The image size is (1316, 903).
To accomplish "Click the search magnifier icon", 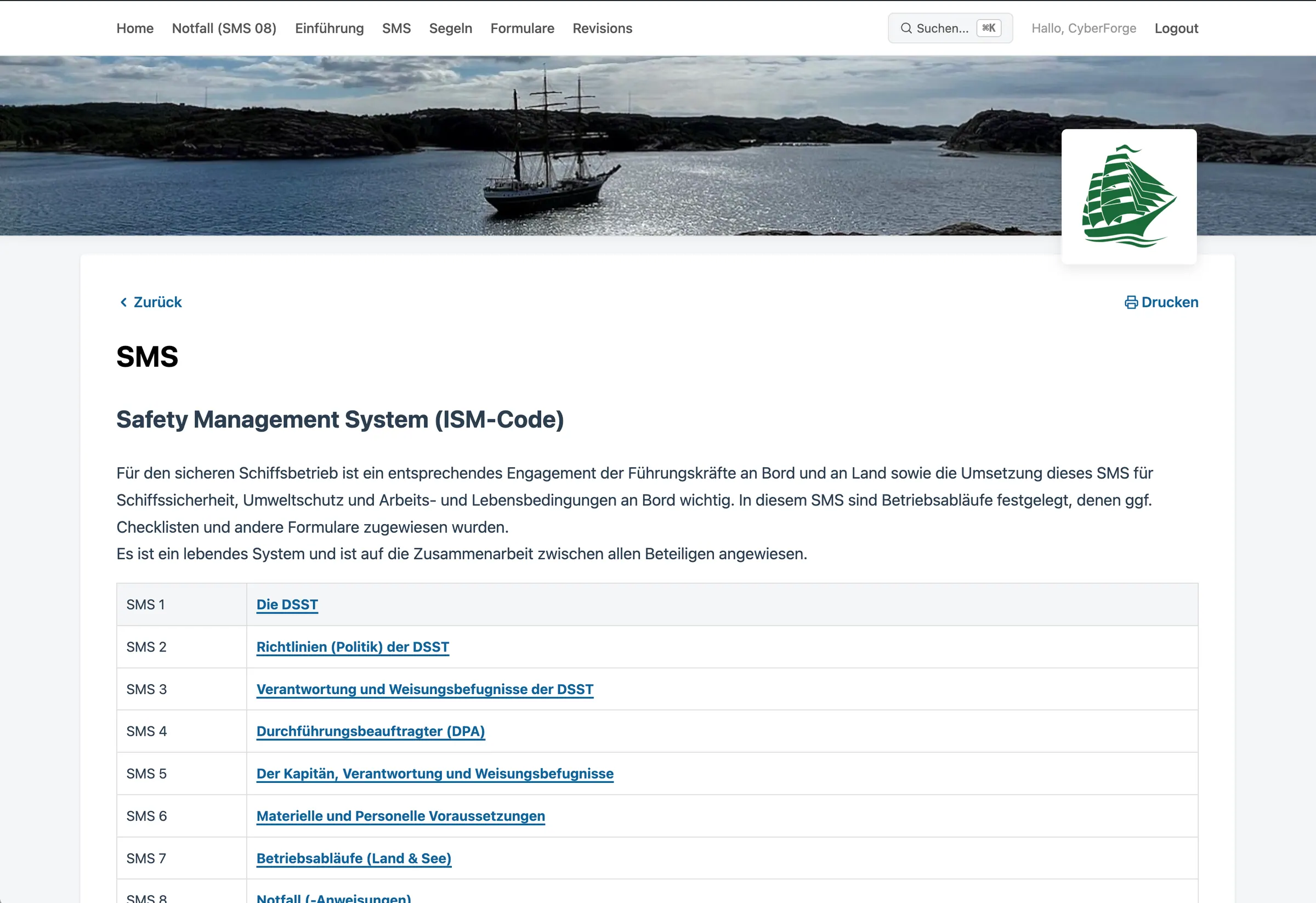I will point(906,29).
